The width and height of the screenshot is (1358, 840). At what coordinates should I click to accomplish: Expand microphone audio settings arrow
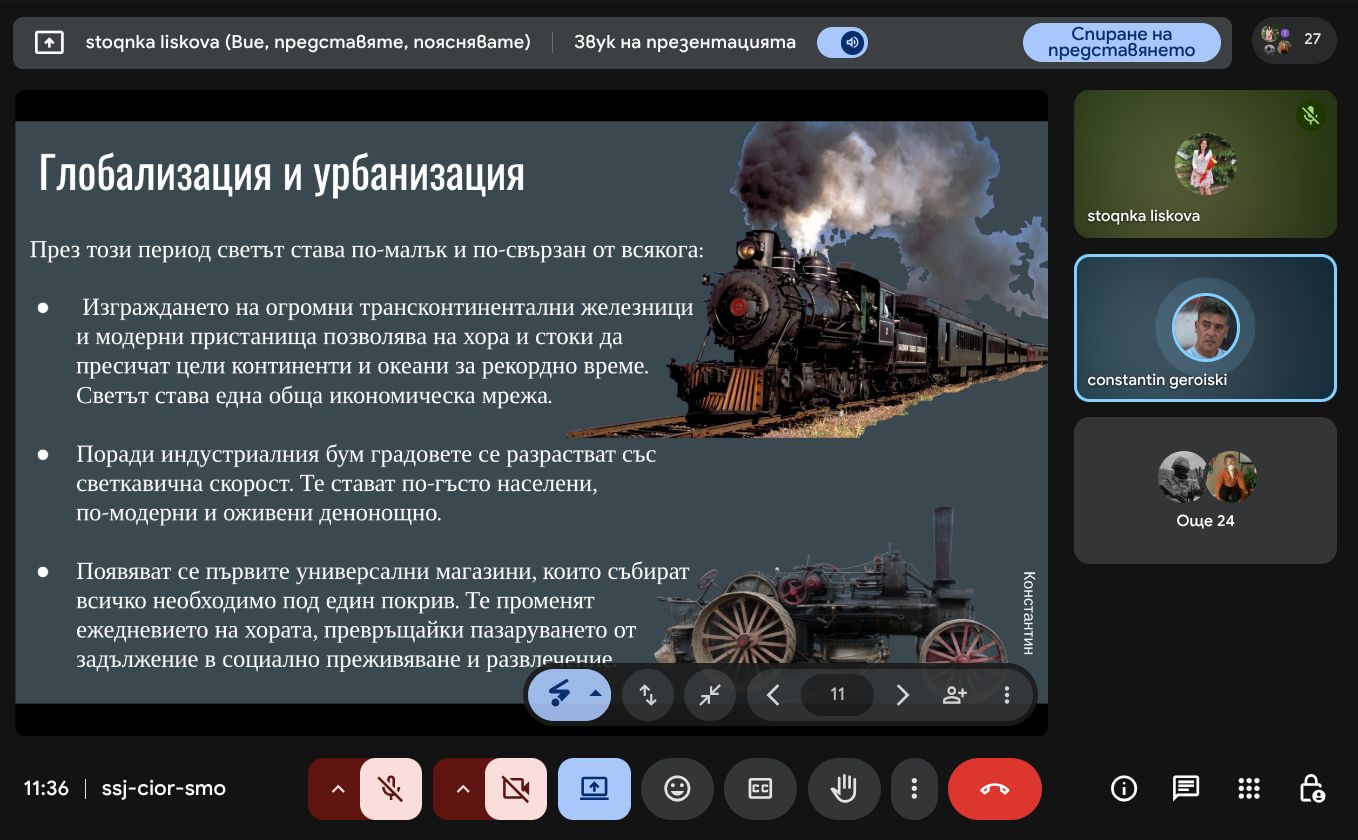(x=338, y=789)
